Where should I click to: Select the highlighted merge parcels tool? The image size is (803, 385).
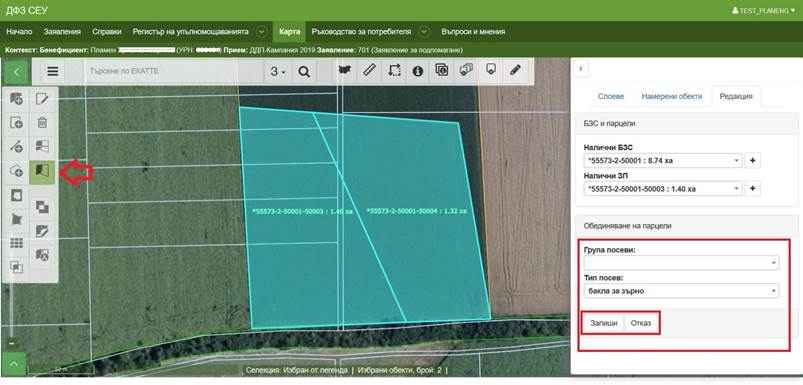coord(42,172)
